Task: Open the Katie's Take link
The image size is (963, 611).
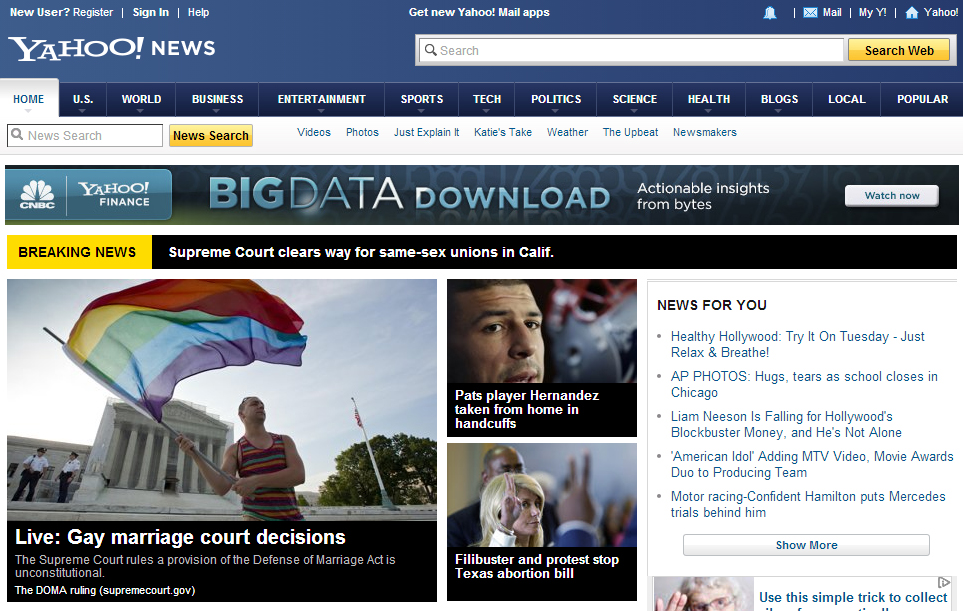Action: coord(503,132)
